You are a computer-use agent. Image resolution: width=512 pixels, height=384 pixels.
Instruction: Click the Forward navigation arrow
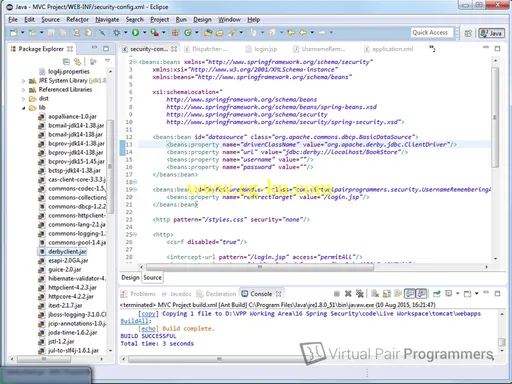tap(322, 32)
